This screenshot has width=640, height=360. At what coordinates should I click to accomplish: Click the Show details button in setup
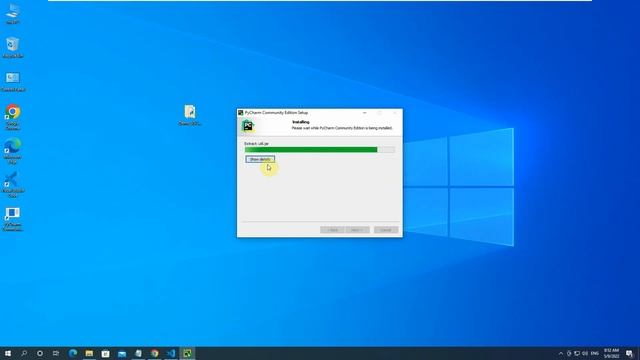click(x=260, y=159)
